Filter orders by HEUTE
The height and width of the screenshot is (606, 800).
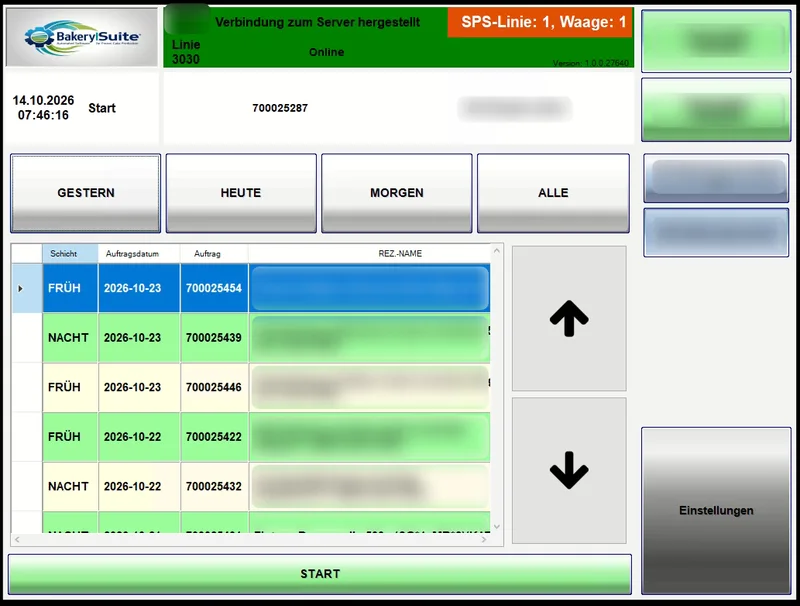pos(241,193)
